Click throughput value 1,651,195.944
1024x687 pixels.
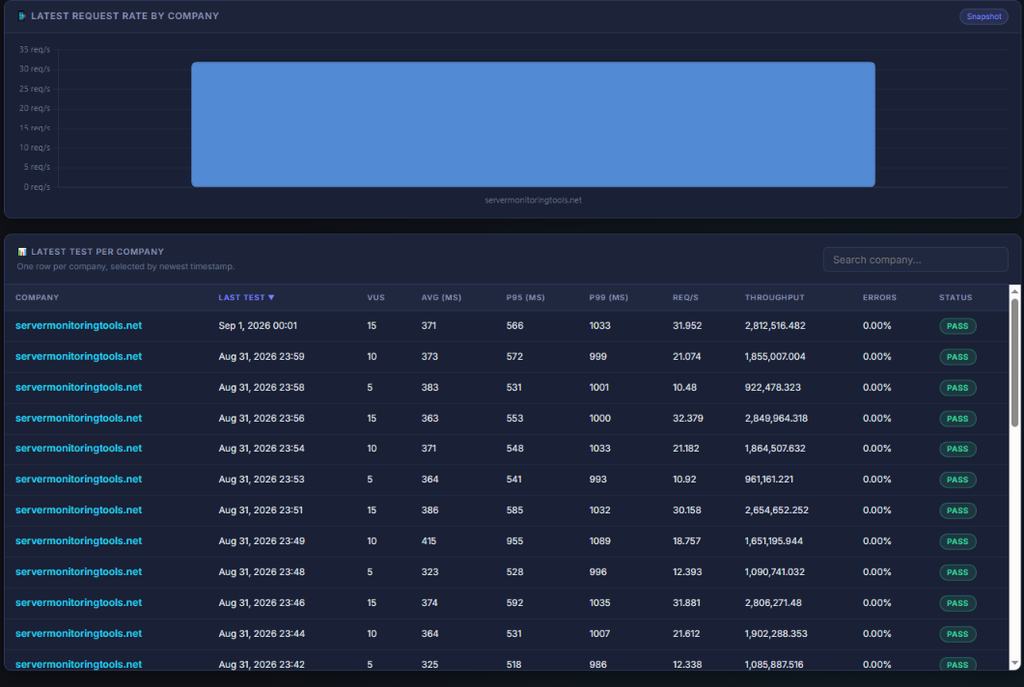774,541
